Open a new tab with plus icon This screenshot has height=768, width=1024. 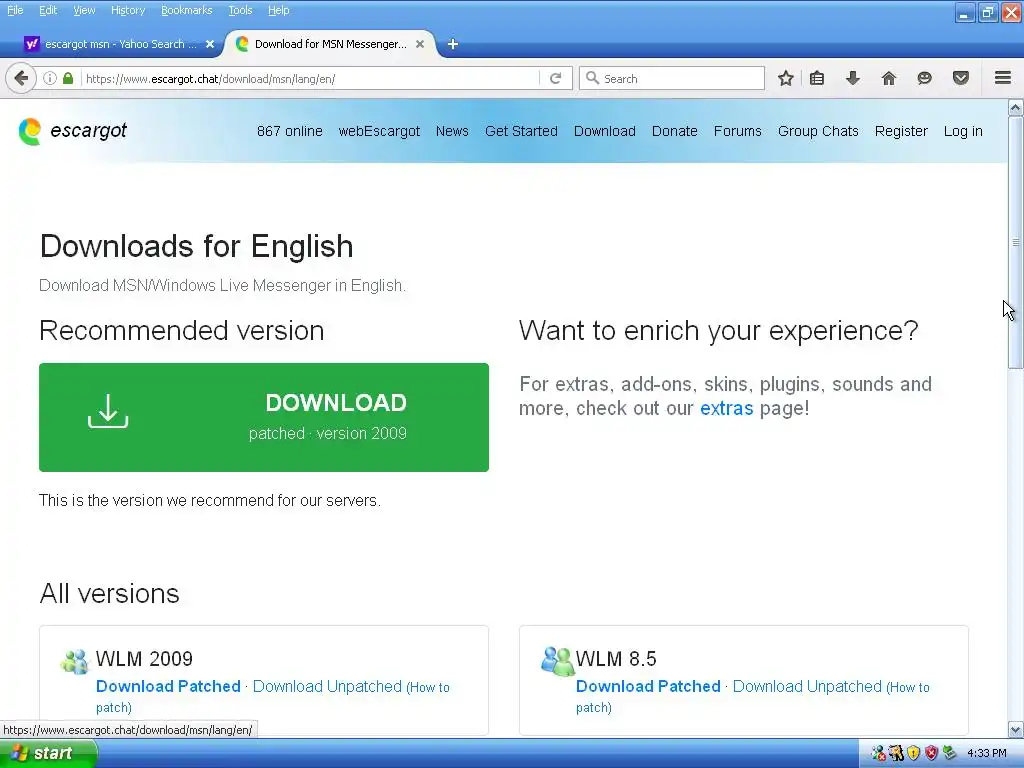pyautogui.click(x=453, y=44)
